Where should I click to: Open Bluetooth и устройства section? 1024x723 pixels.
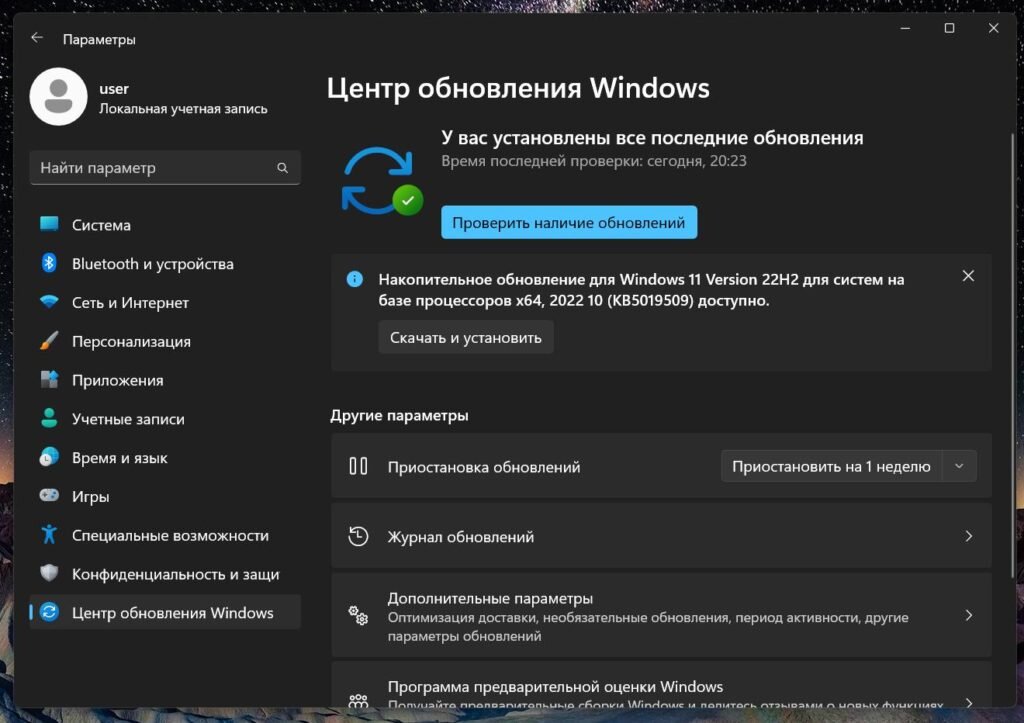[x=165, y=263]
